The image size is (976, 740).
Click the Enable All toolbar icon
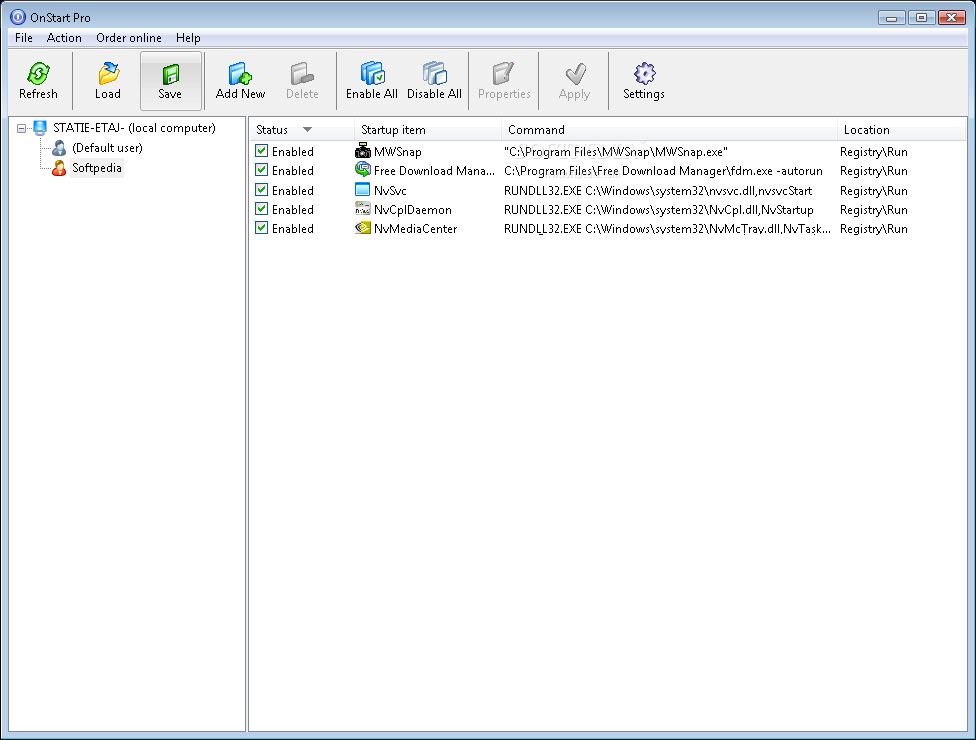click(x=372, y=73)
